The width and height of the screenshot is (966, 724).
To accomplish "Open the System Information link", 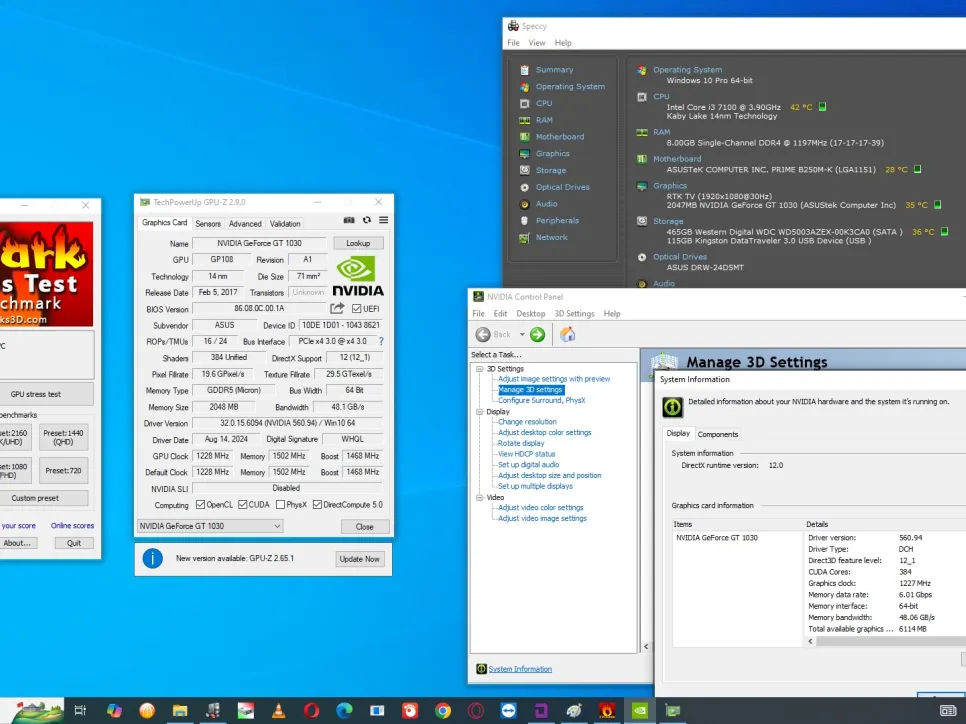I will 520,669.
